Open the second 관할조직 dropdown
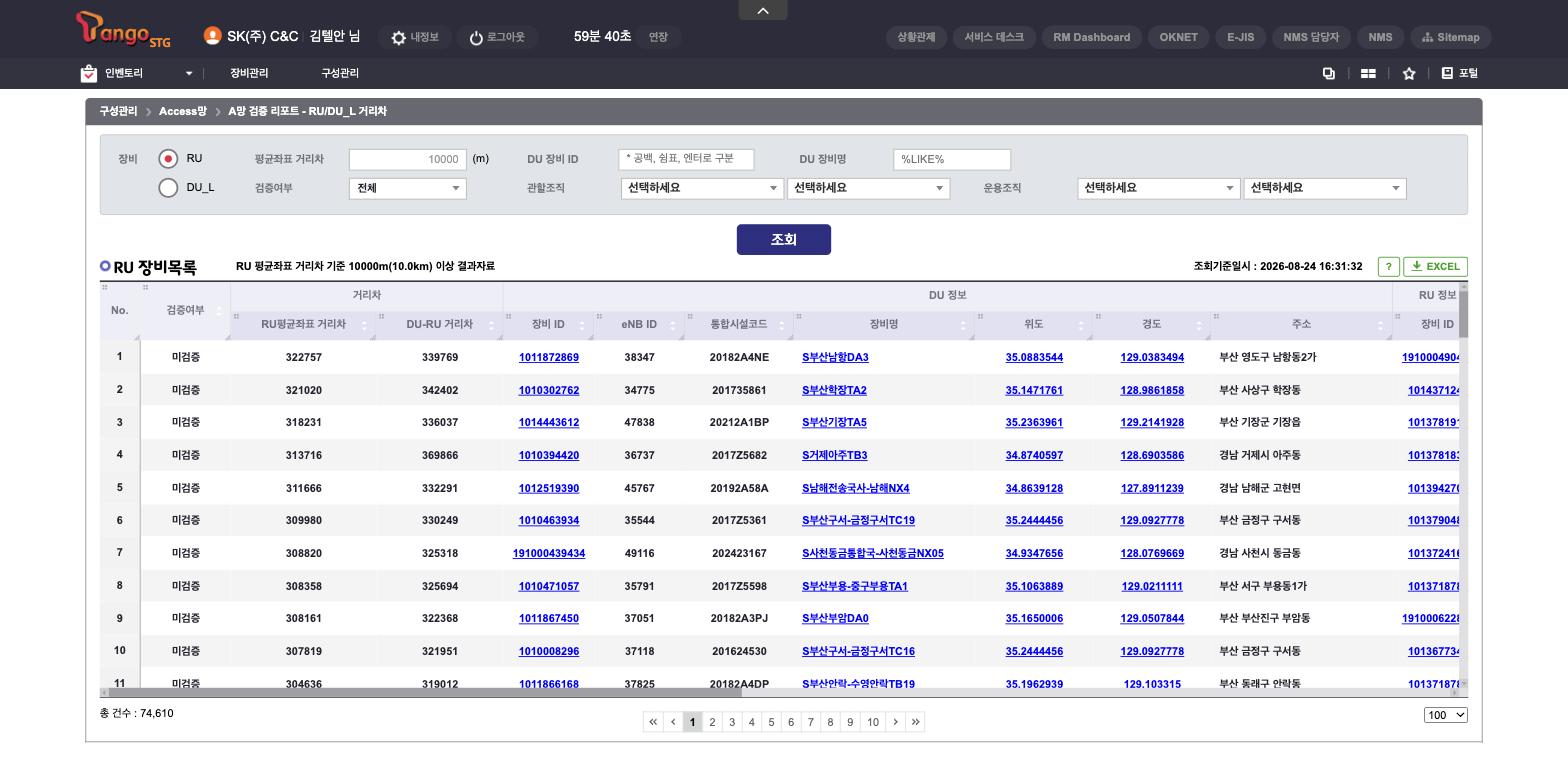The width and height of the screenshot is (1568, 772). pyautogui.click(x=868, y=188)
